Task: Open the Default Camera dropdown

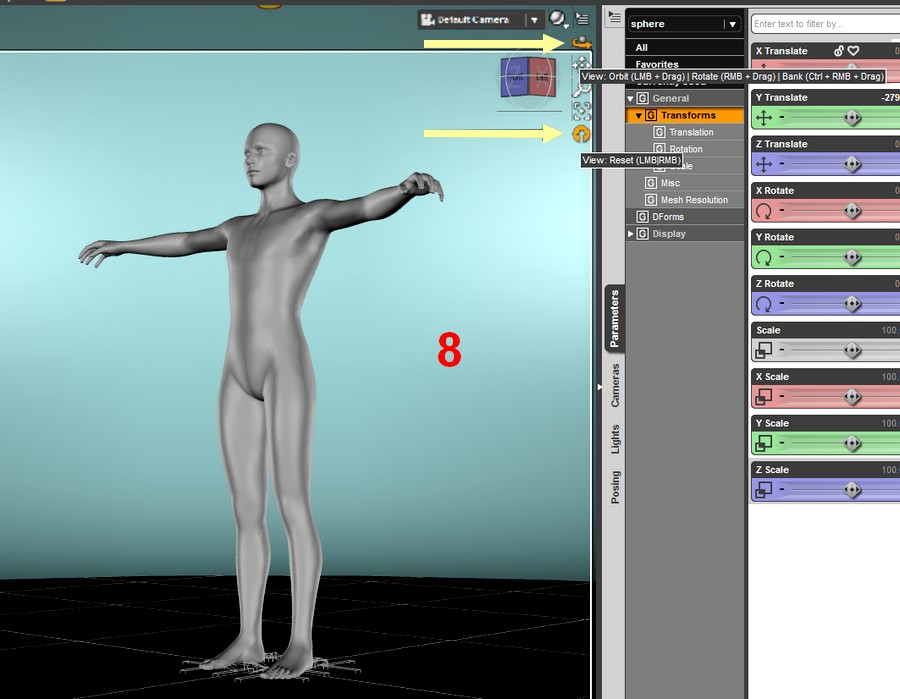Action: [481, 20]
